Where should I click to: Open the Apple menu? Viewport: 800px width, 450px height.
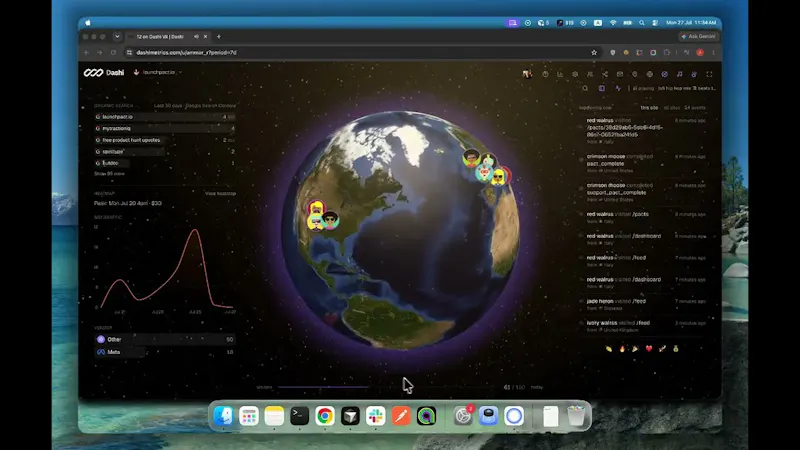[x=88, y=23]
